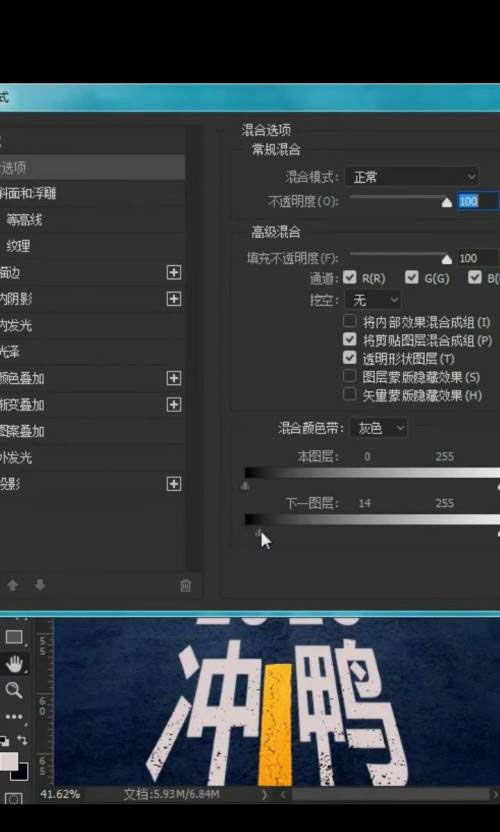Swap foreground and background colors icon
500x832 pixels.
22,740
